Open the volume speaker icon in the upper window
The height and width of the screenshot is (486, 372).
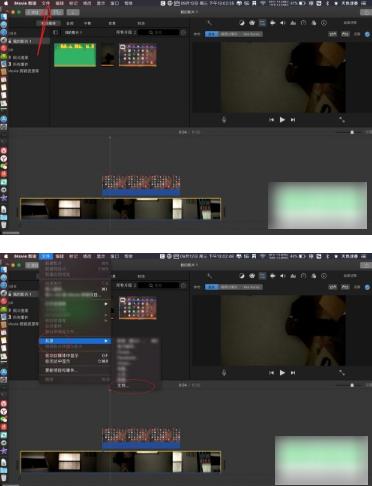point(283,23)
